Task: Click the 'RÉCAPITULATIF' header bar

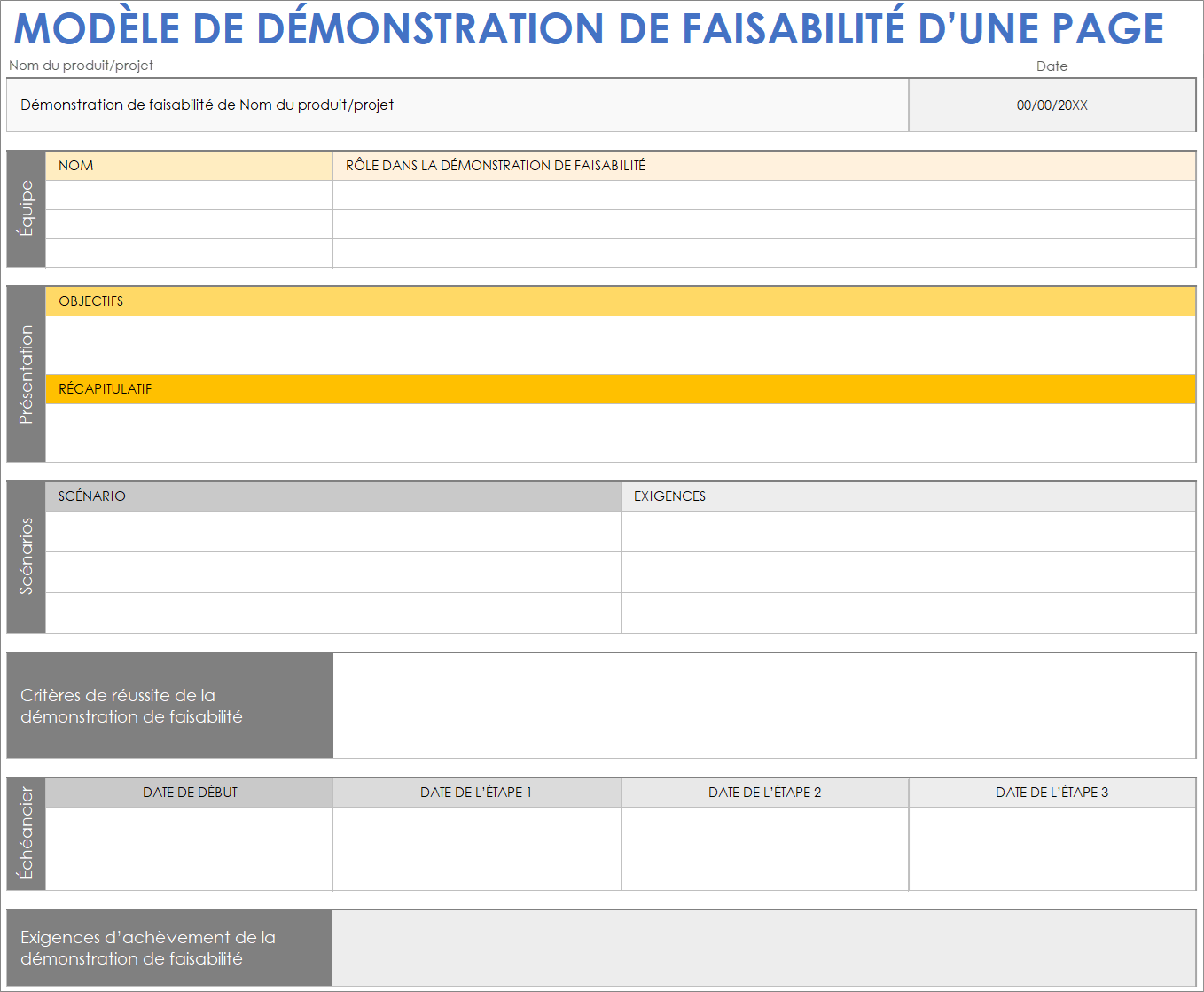Action: 621,389
